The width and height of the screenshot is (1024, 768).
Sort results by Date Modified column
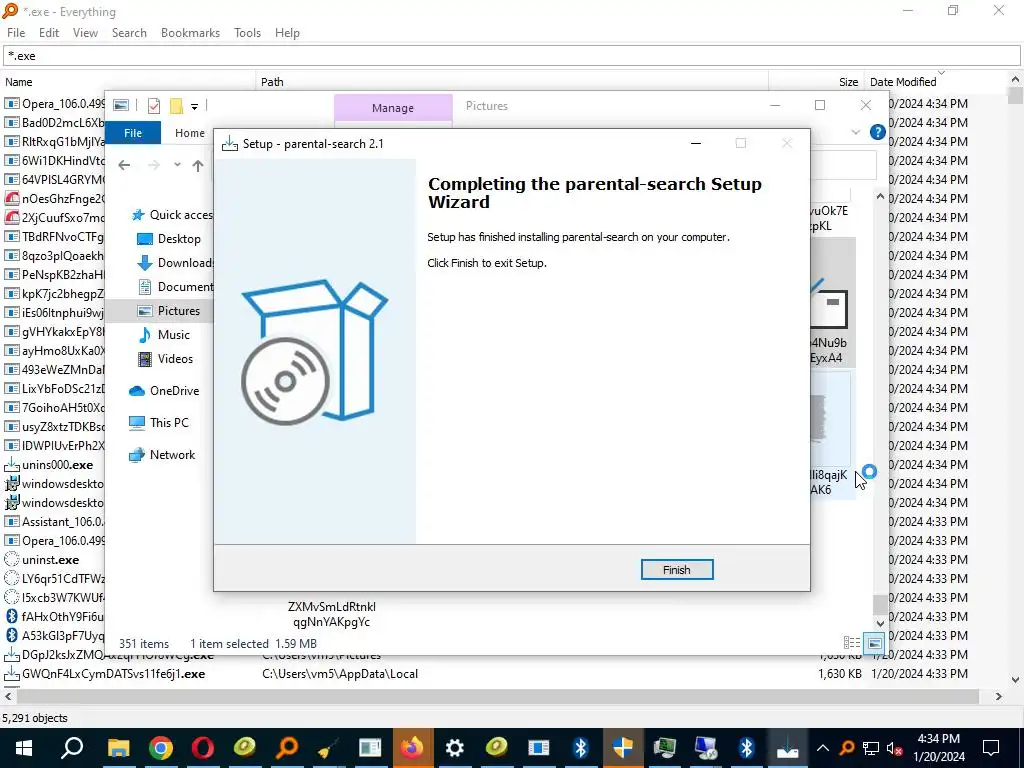[x=936, y=82]
